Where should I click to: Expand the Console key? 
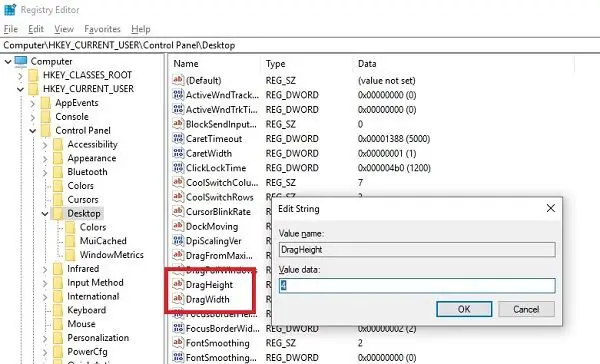[33, 117]
